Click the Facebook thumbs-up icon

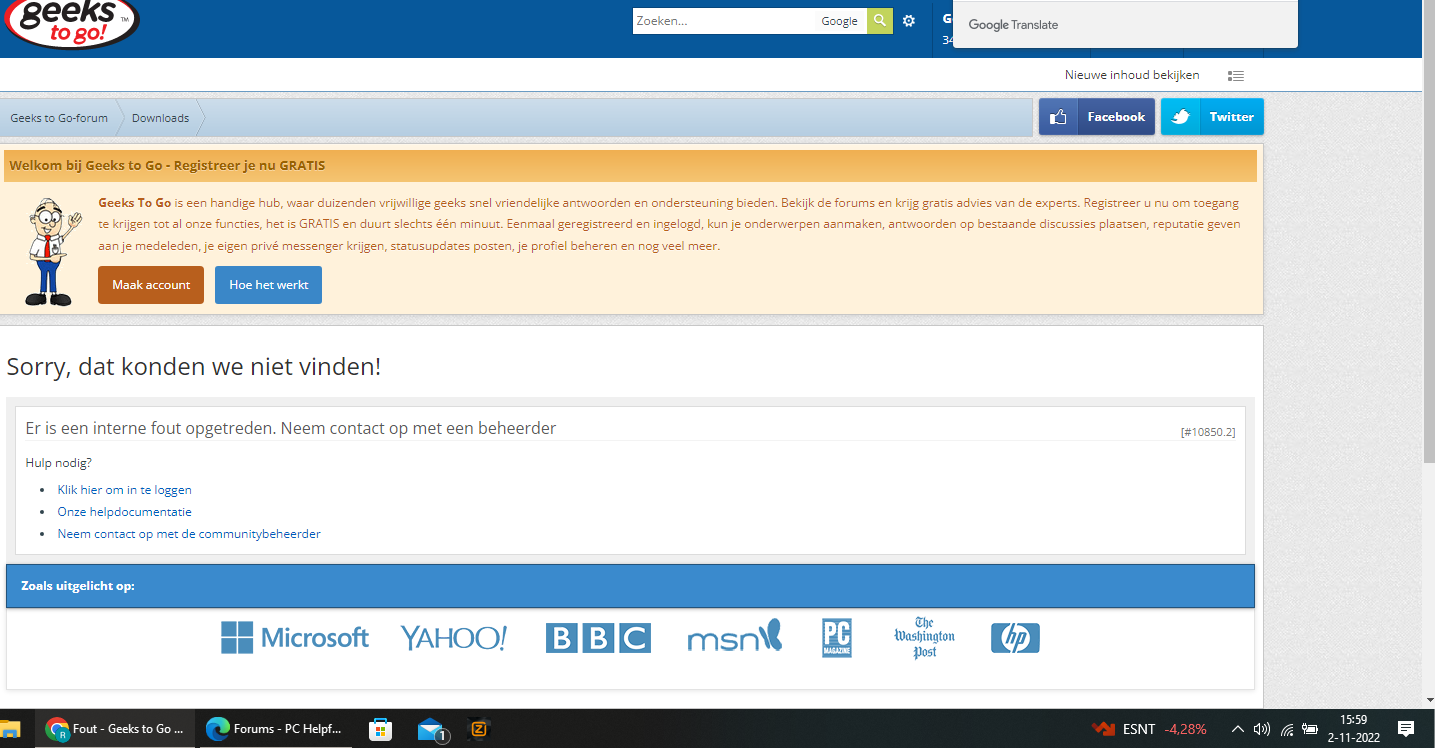click(1058, 117)
